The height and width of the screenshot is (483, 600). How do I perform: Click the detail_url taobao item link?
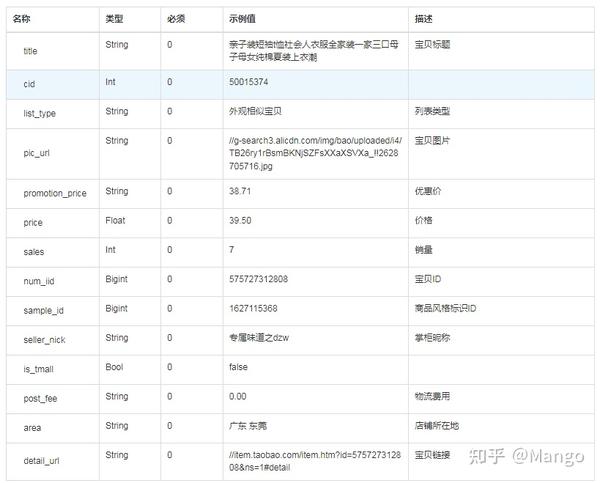click(315, 461)
